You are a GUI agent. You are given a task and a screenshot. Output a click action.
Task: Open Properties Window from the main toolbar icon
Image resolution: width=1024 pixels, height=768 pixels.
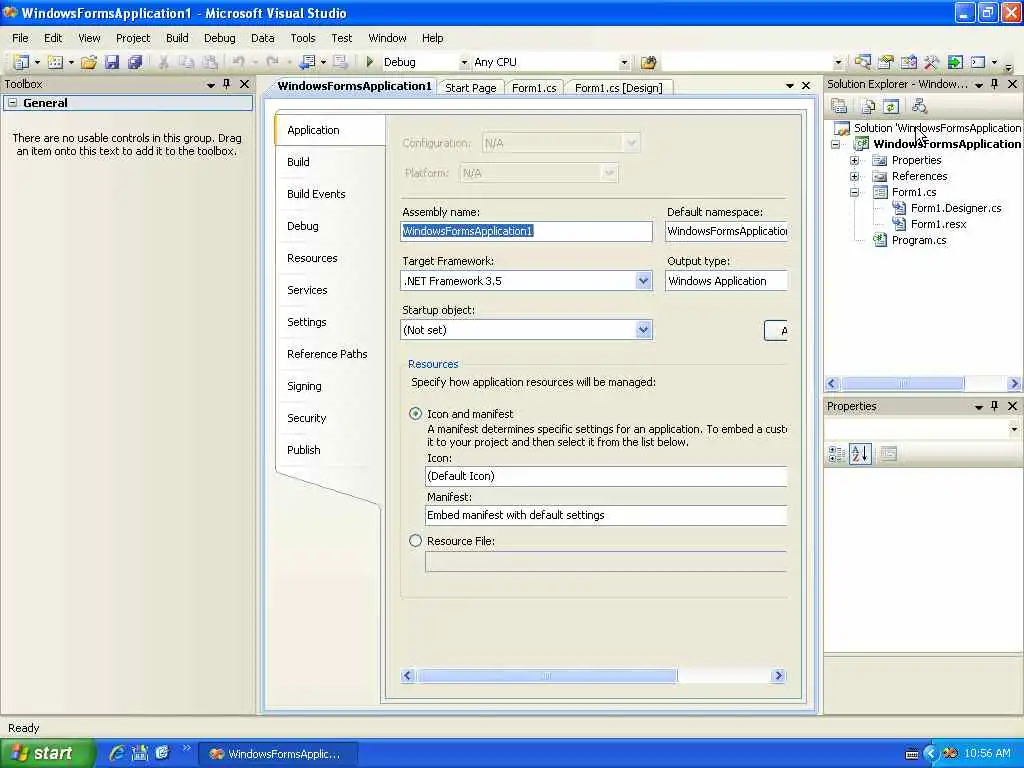coord(886,62)
